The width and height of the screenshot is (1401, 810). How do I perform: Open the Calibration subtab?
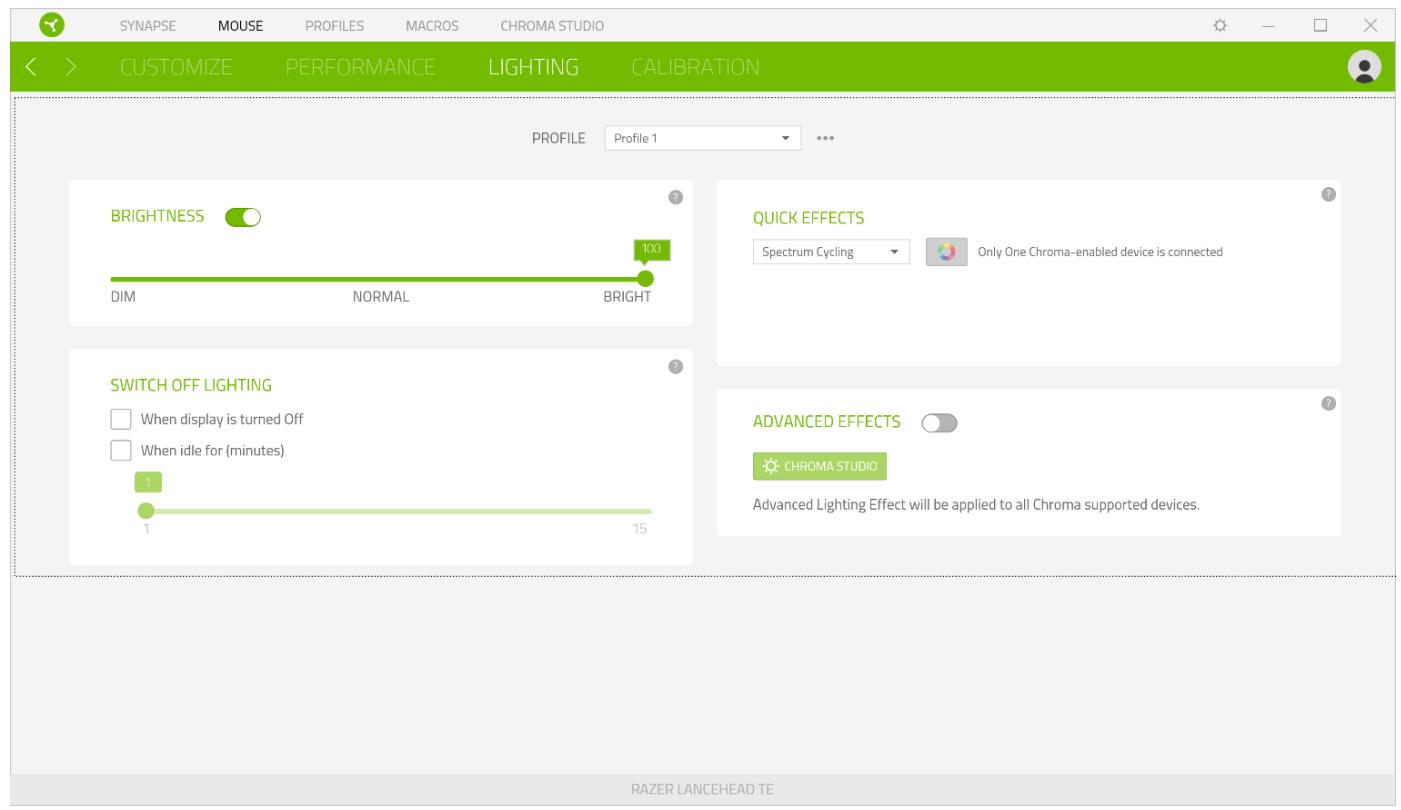point(695,68)
